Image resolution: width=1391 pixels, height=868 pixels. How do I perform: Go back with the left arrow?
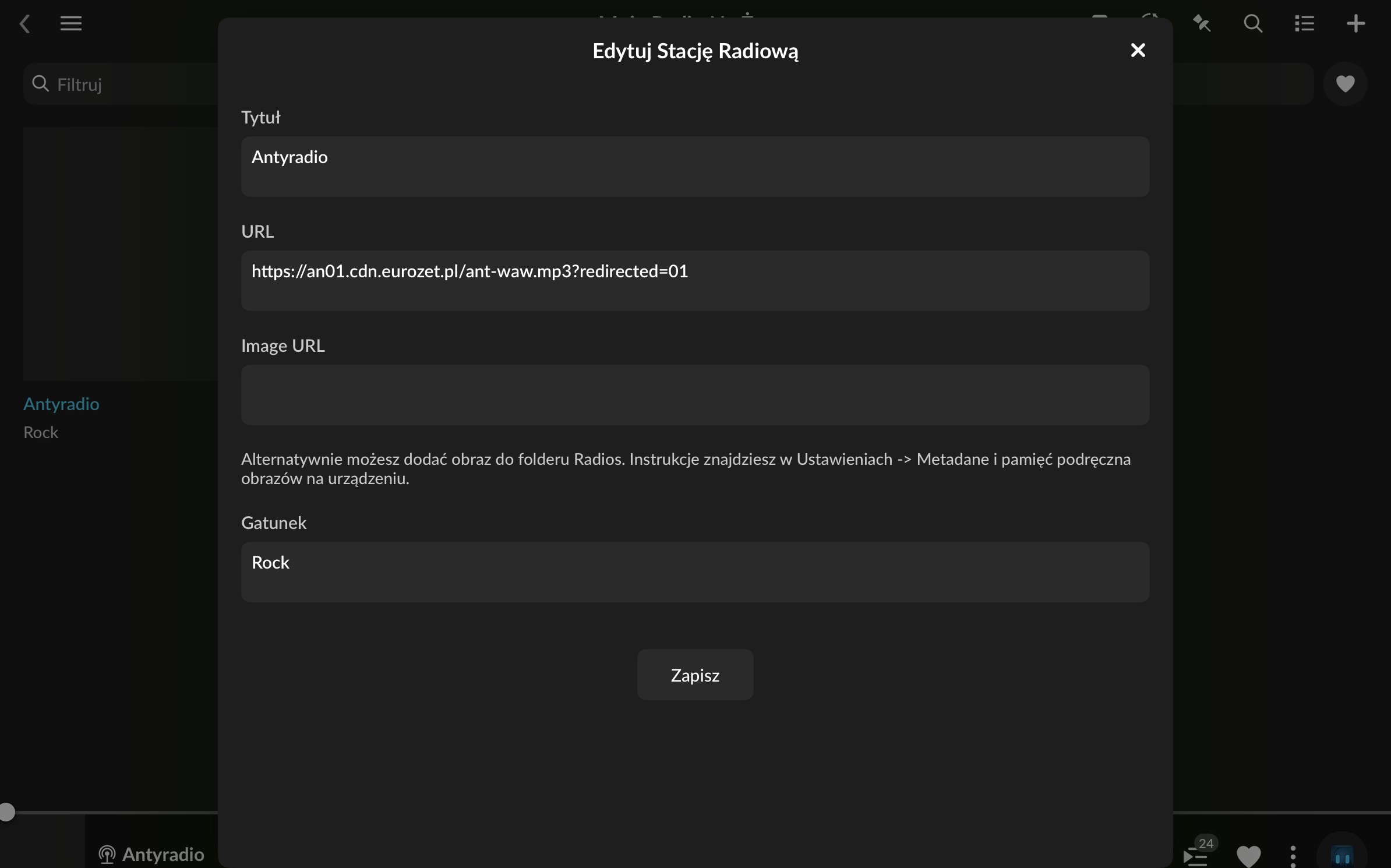[24, 24]
